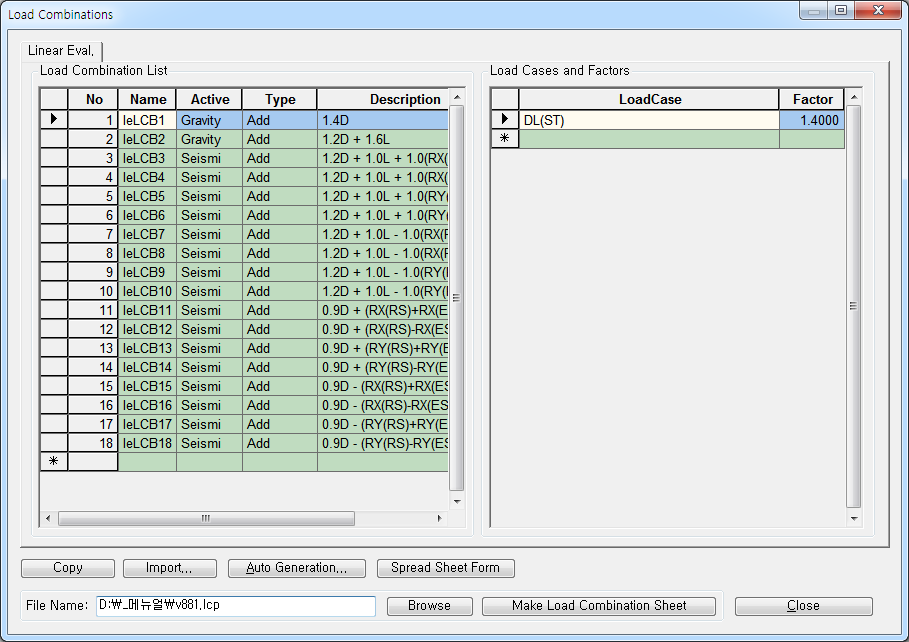Select the 1.2D + 1.6L description cell
Screen dimensions: 909x642
(383, 139)
